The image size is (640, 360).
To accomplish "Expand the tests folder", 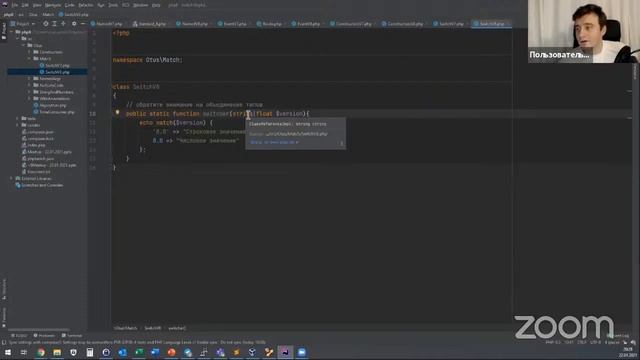I will 18,118.
